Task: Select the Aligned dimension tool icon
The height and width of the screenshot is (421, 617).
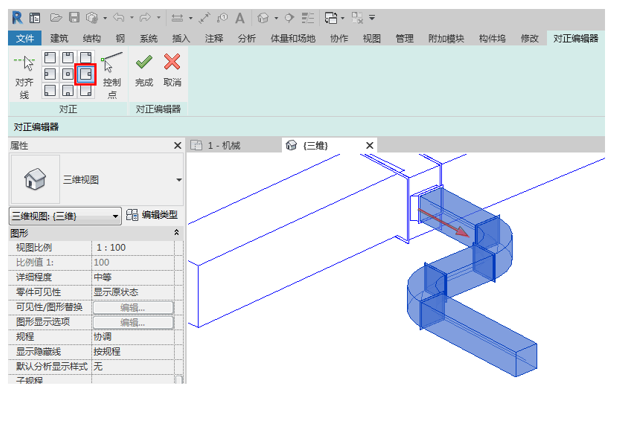Action: pos(205,18)
